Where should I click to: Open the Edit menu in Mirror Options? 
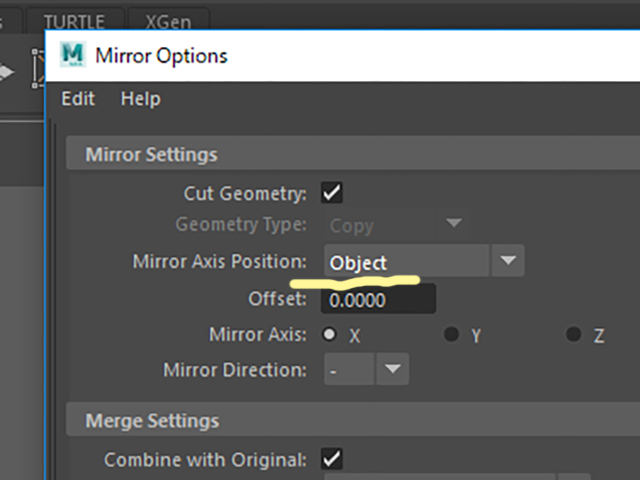(78, 99)
